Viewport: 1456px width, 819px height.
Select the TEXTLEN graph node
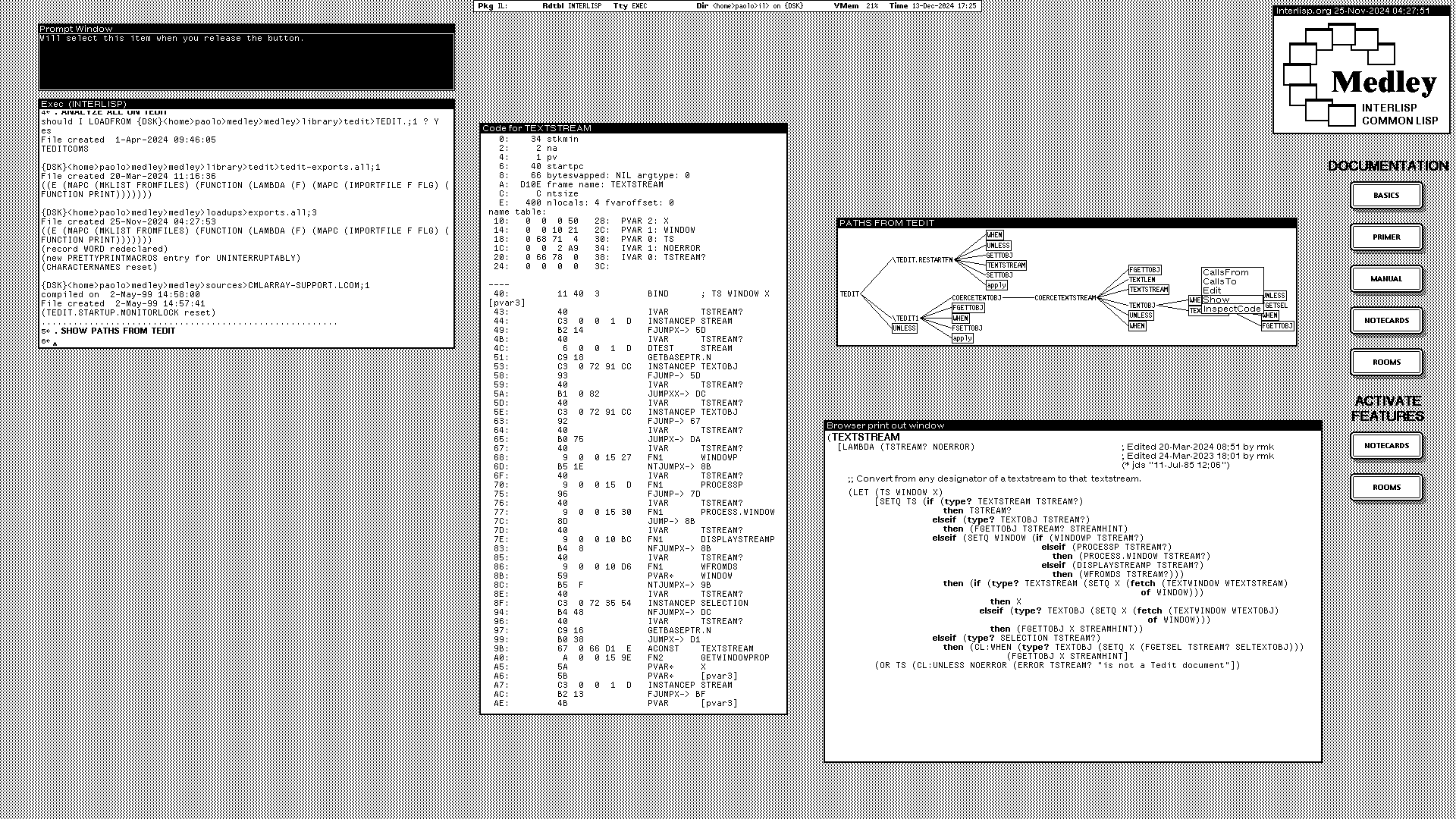click(x=1142, y=280)
